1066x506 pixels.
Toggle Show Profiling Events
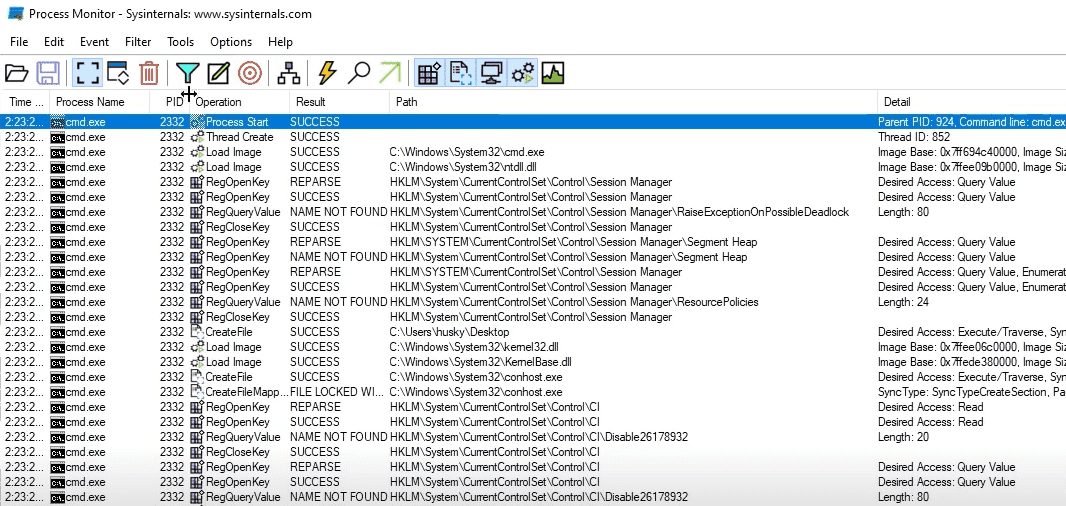click(x=553, y=73)
